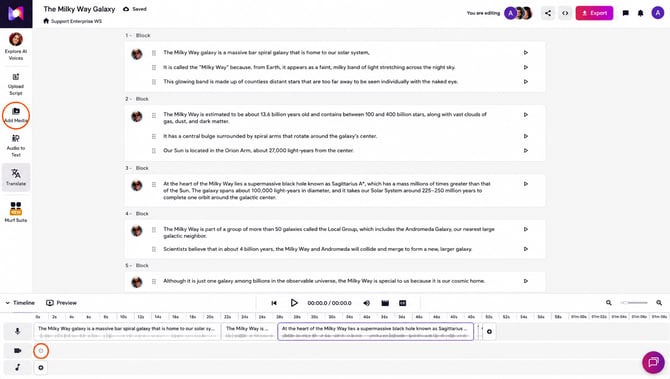670x379 pixels.
Task: Play the line 'The Milky Way galaxy is a massive bar spiral'
Action: click(526, 53)
